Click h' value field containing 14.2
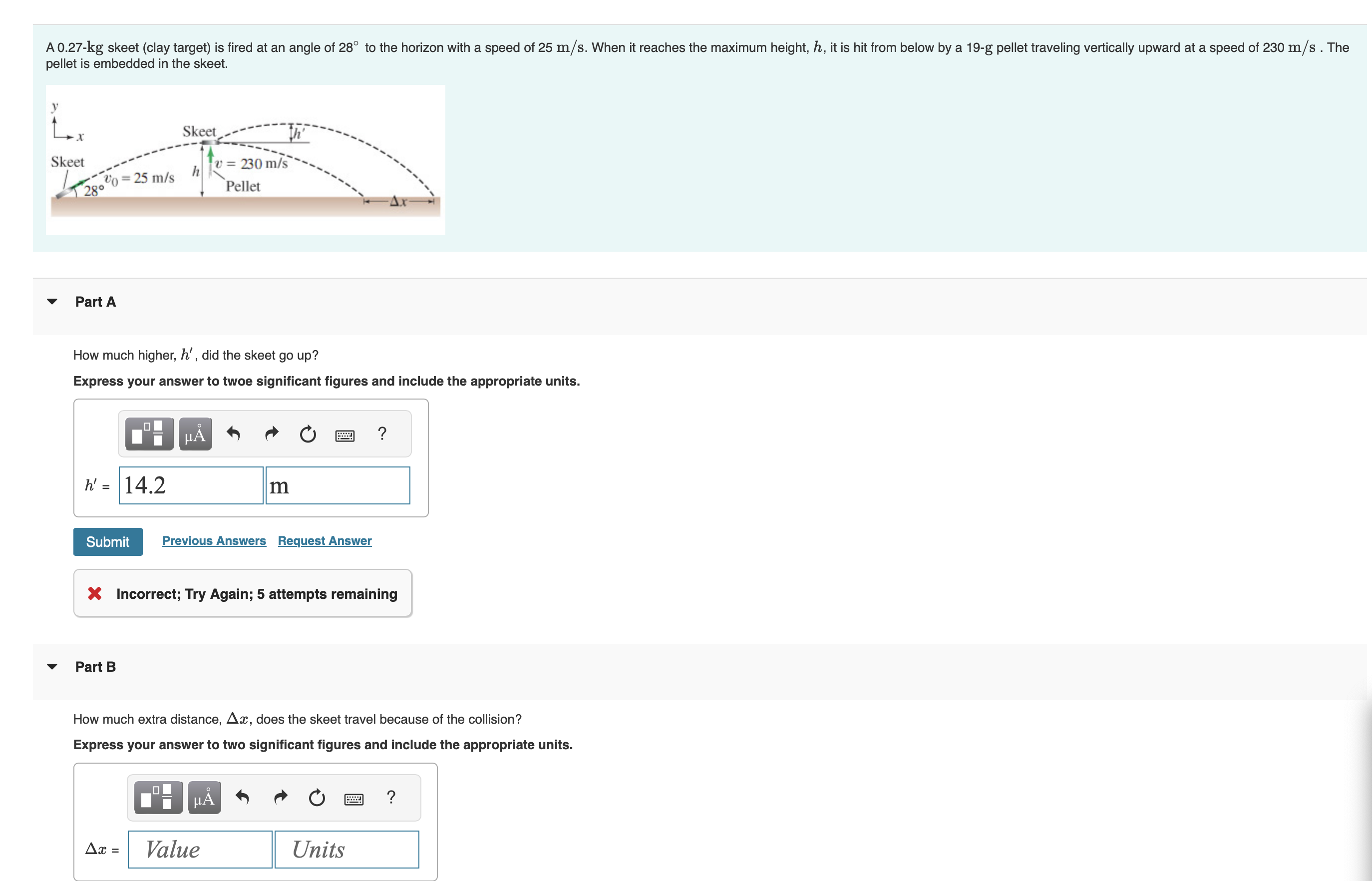 (191, 485)
